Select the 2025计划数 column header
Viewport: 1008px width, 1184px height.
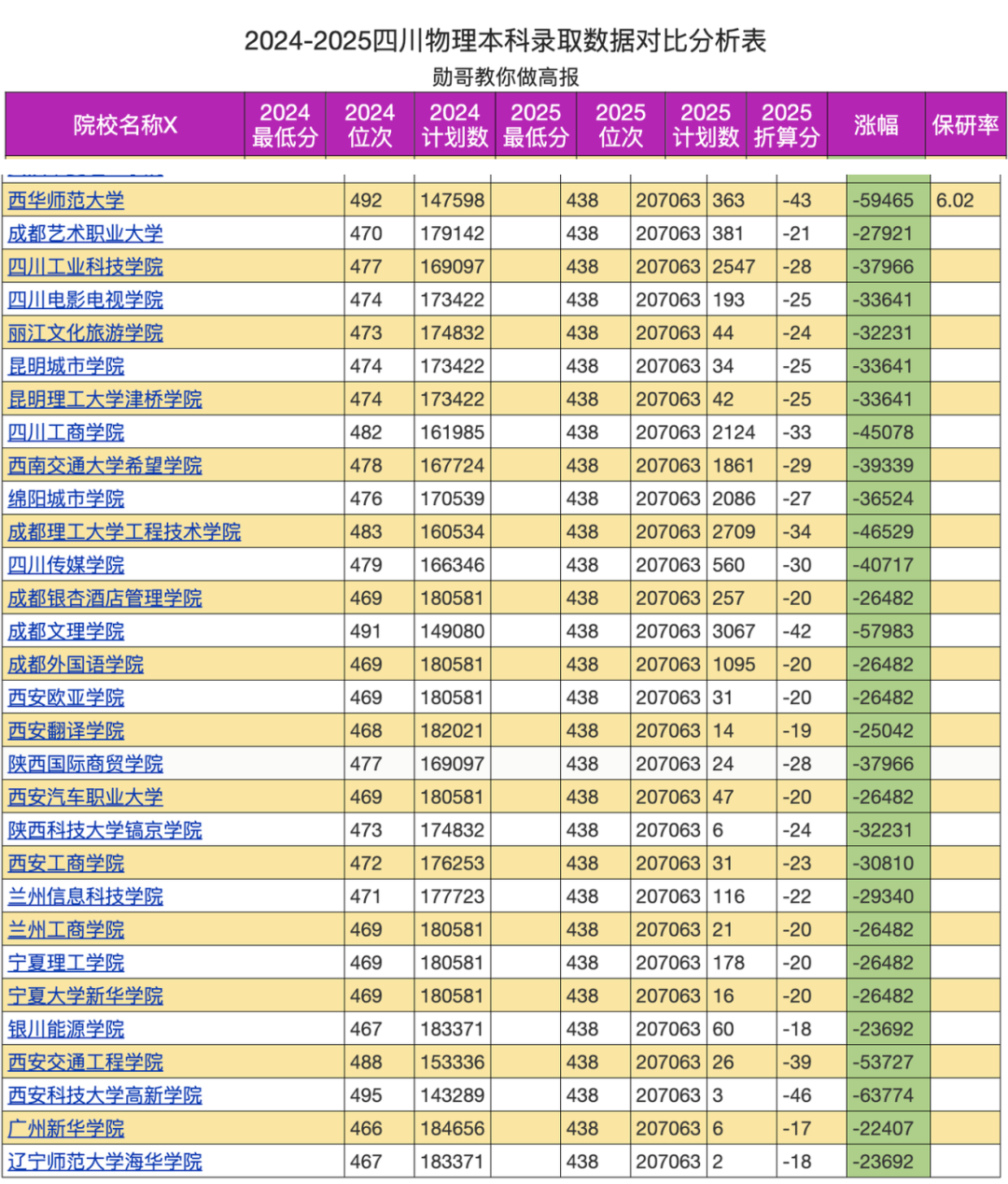click(x=705, y=125)
